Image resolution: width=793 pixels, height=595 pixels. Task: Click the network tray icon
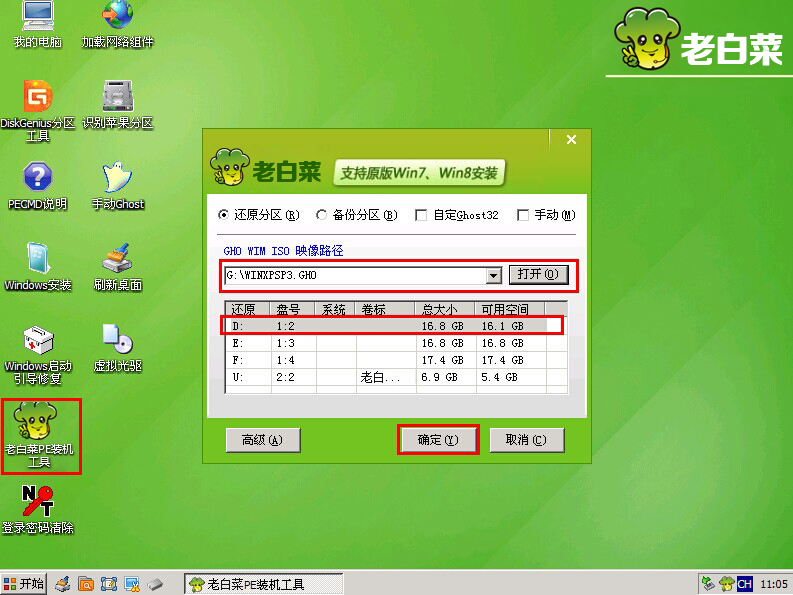click(x=709, y=584)
